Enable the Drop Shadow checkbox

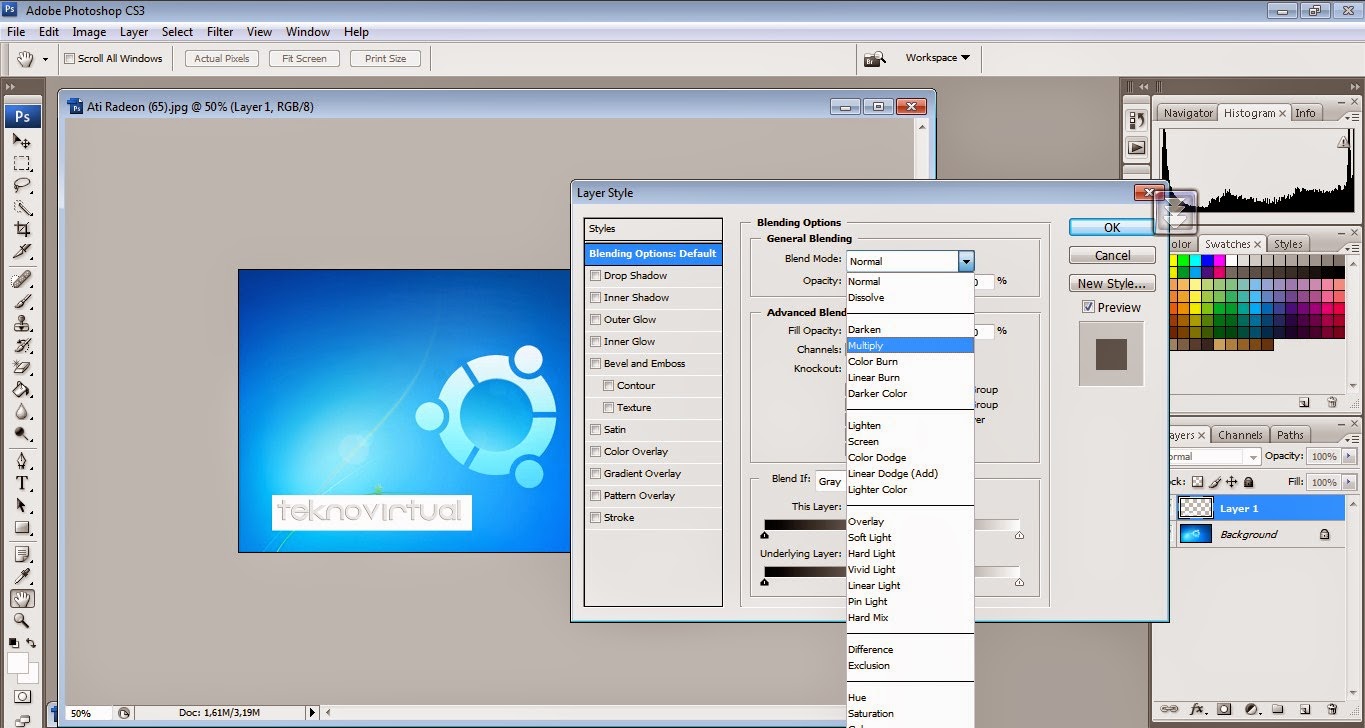(x=596, y=276)
